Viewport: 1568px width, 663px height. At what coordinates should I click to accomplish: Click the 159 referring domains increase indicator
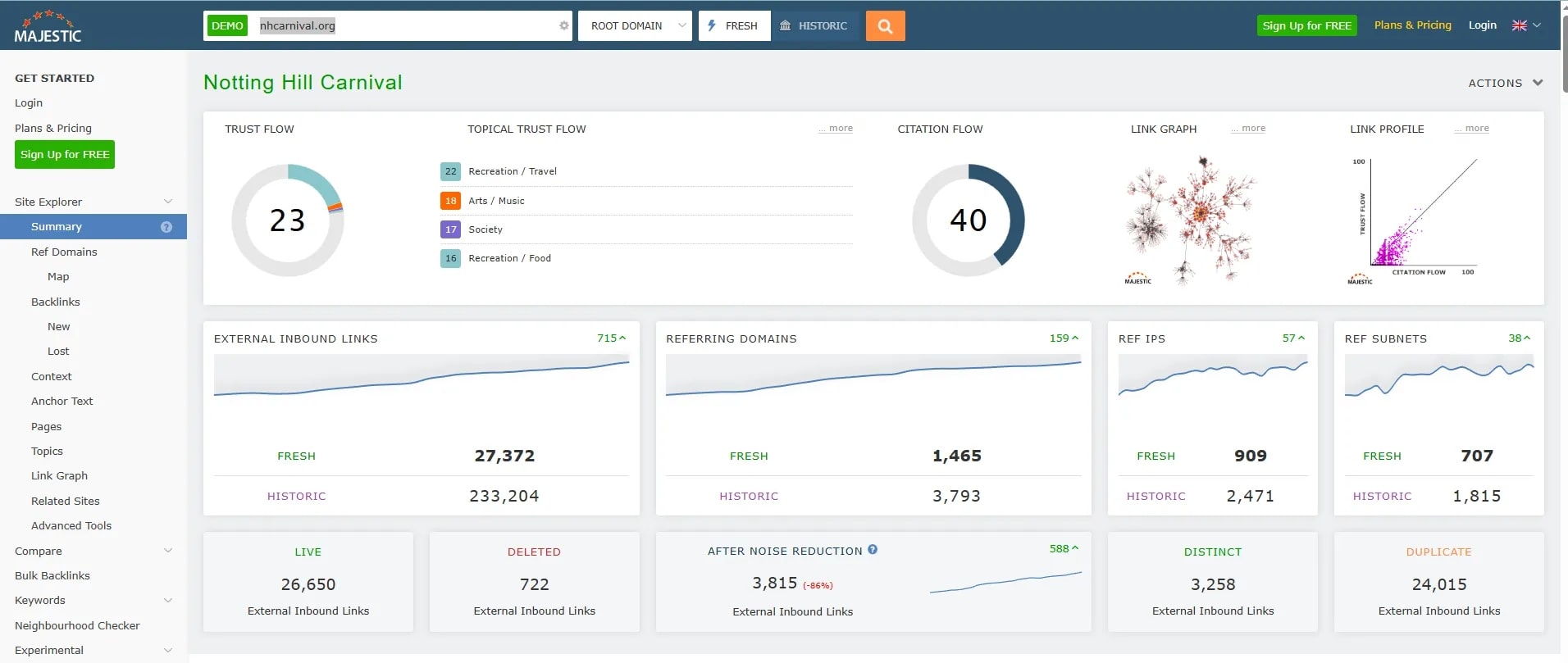(1064, 338)
